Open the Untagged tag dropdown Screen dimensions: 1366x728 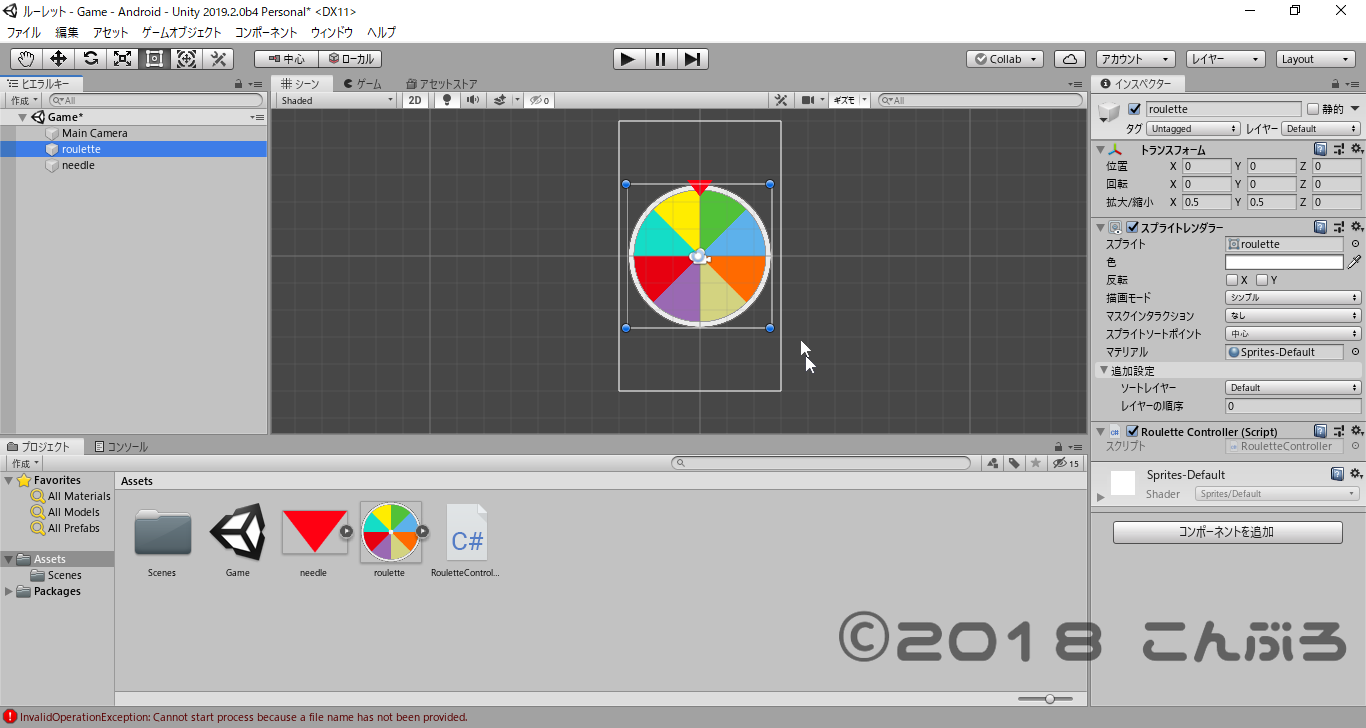pyautogui.click(x=1193, y=128)
